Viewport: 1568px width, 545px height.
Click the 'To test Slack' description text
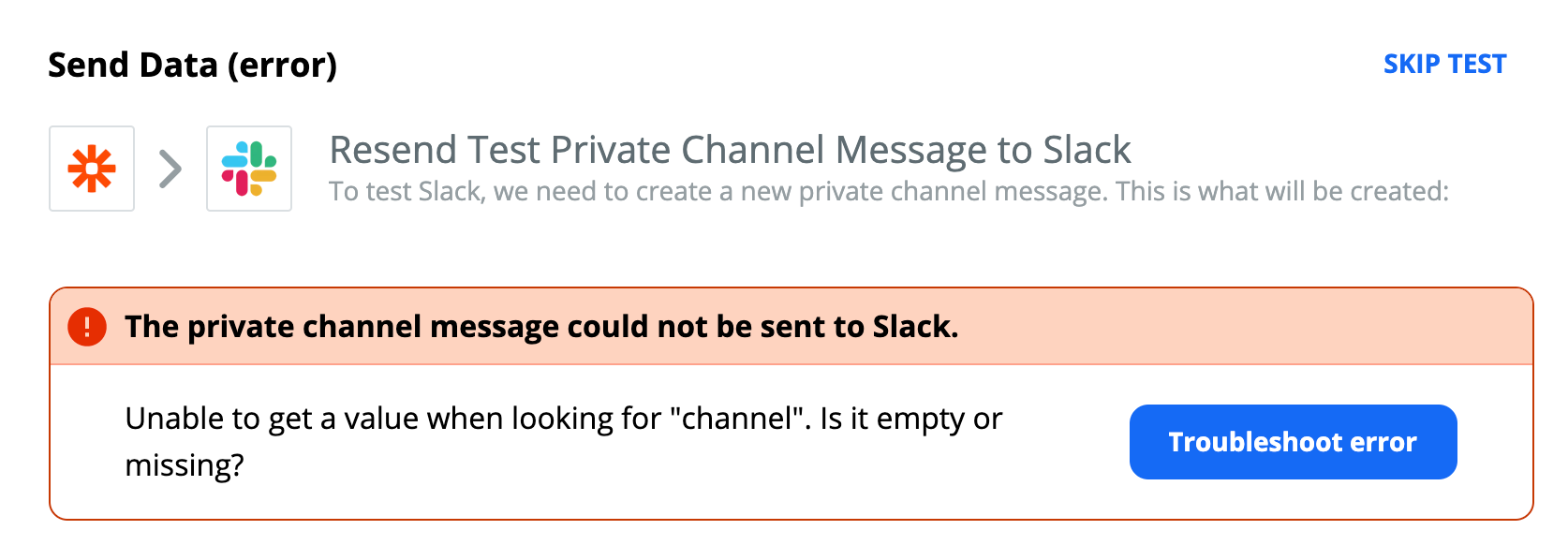tap(889, 192)
